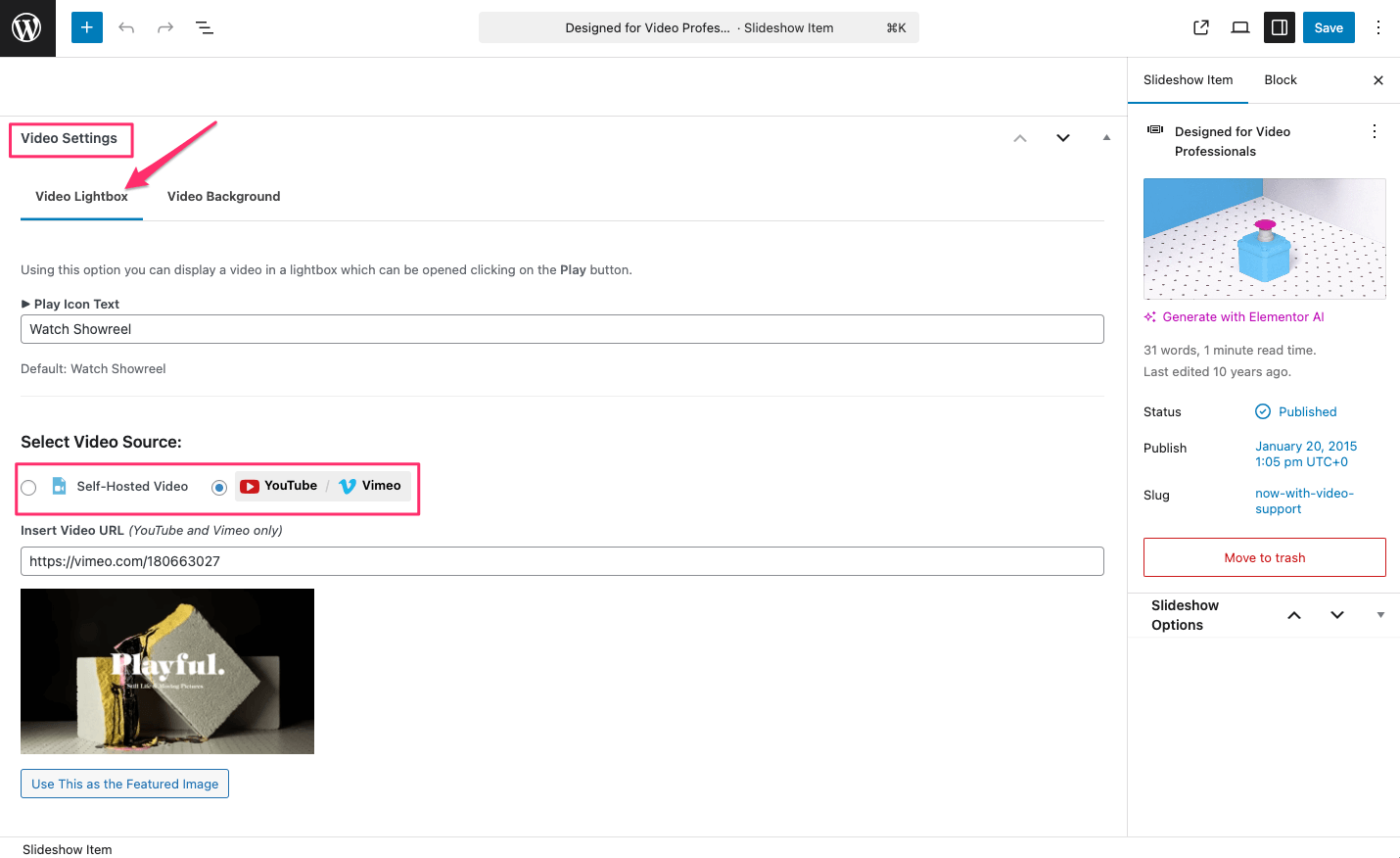Screen dimensions: 1400x858
Task: Click the view post external link icon
Action: click(1201, 27)
